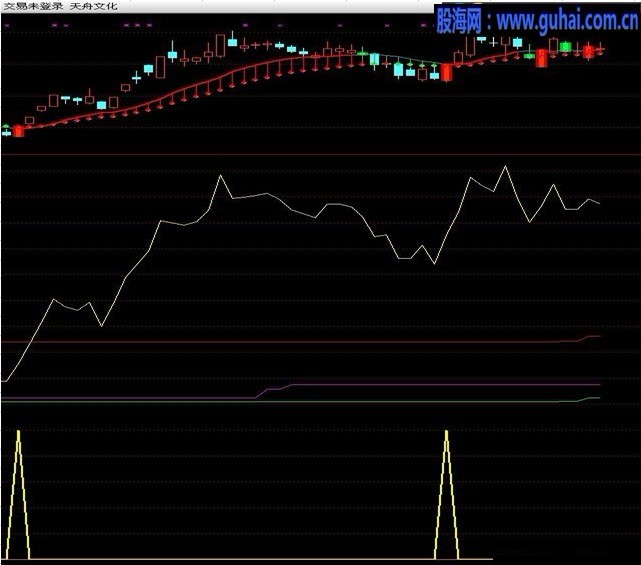Click the 天舟文化 stock name
This screenshot has height=565, width=641.
[x=94, y=6]
